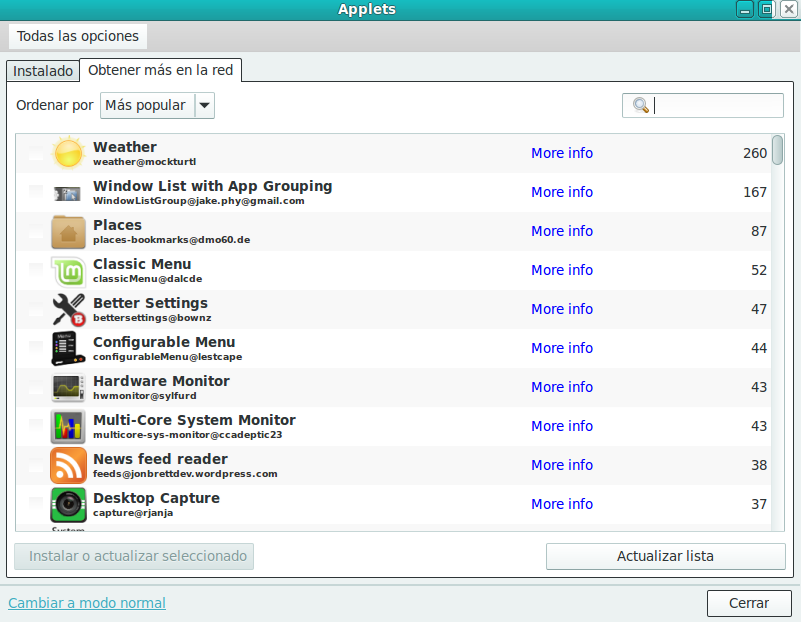The height and width of the screenshot is (622, 801).
Task: Check the Weather applet checkbox
Action: point(36,153)
